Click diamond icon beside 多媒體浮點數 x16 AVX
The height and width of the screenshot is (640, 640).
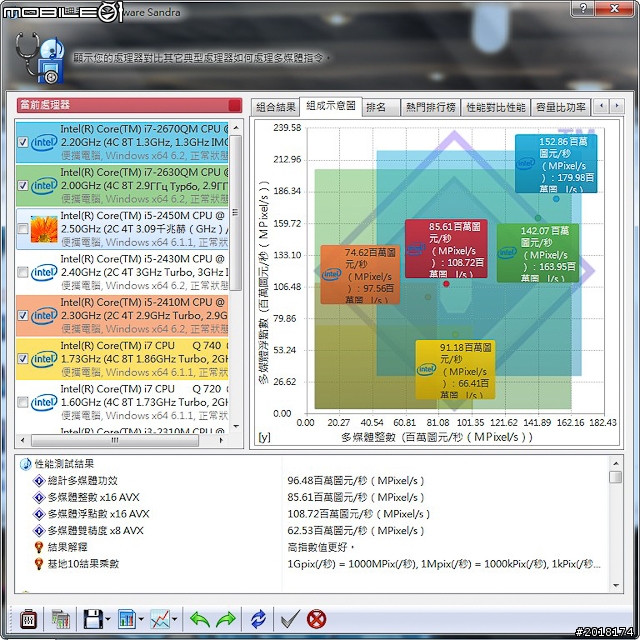[39, 514]
